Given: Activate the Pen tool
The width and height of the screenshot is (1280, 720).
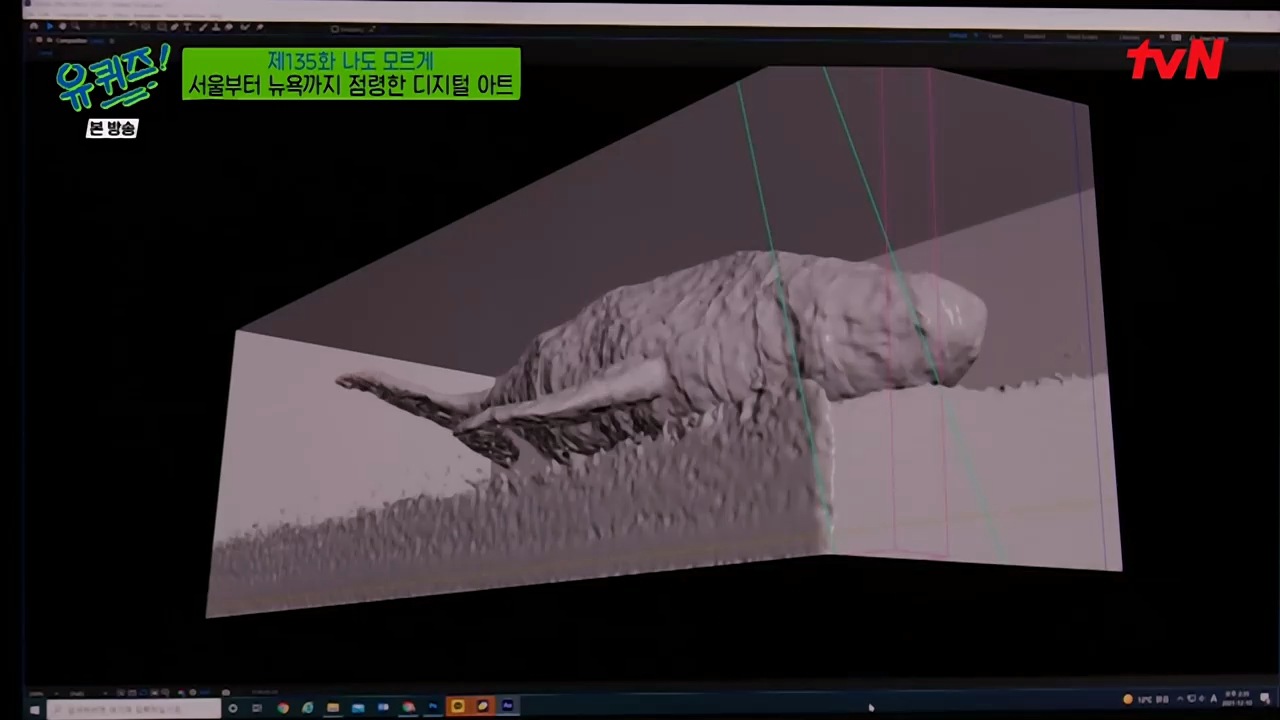Looking at the screenshot, I should 175,27.
